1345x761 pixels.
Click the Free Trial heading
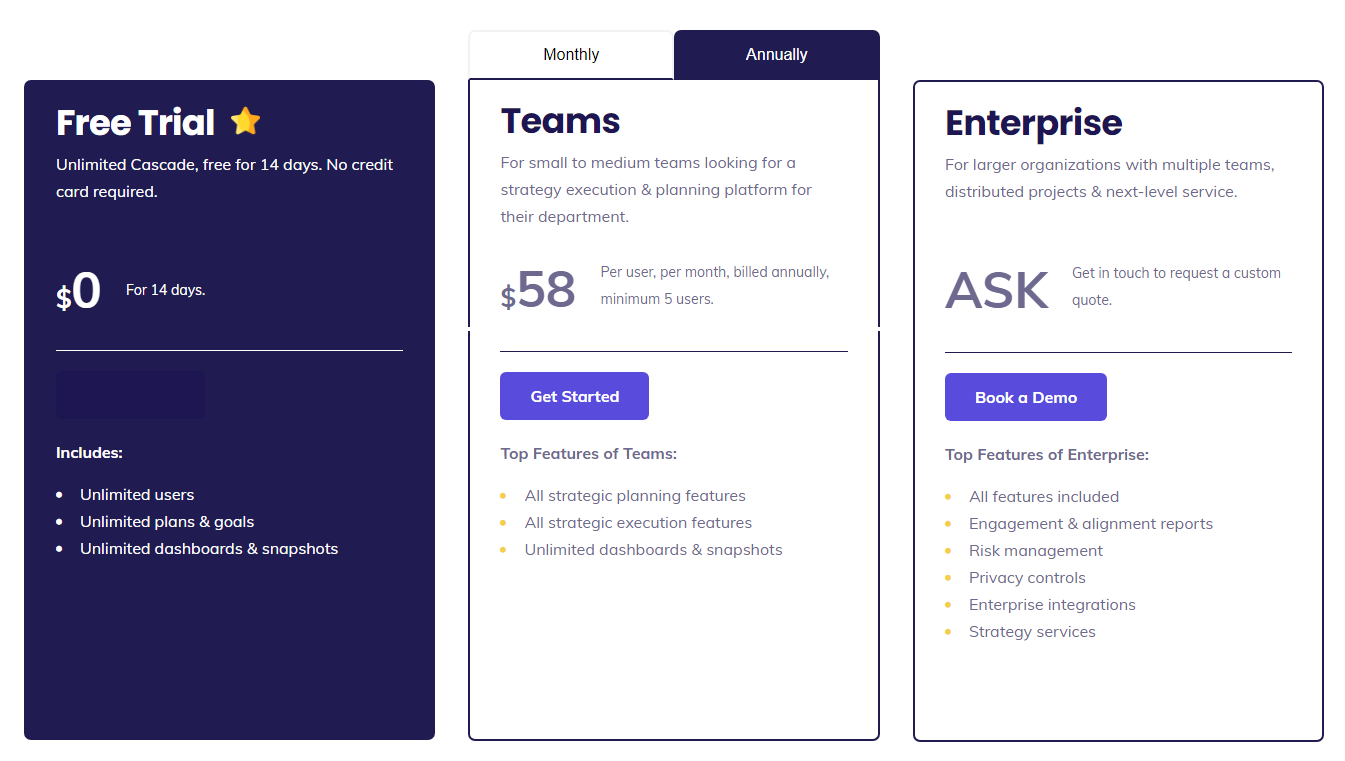point(135,122)
